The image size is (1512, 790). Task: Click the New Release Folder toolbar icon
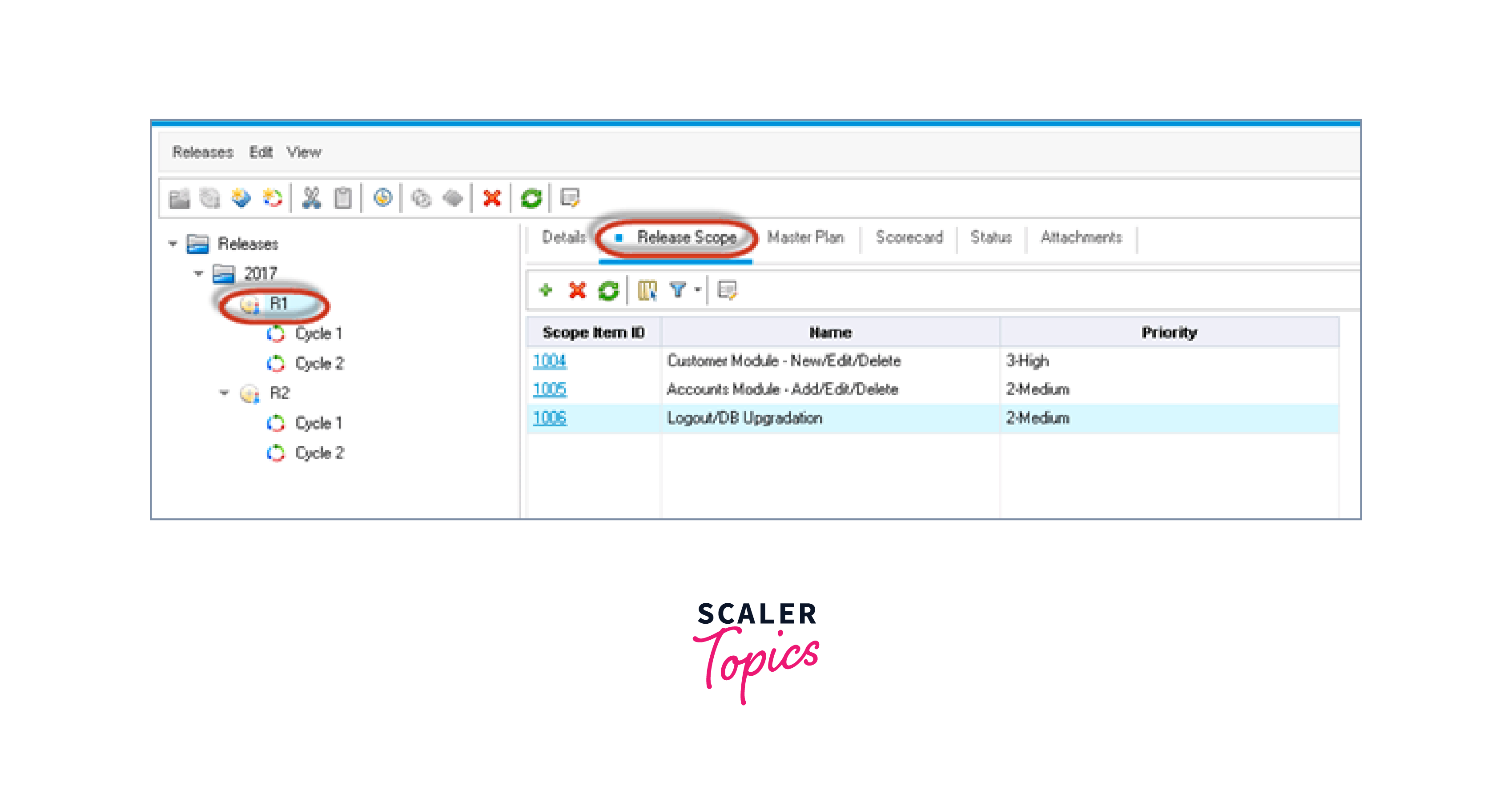[179, 198]
